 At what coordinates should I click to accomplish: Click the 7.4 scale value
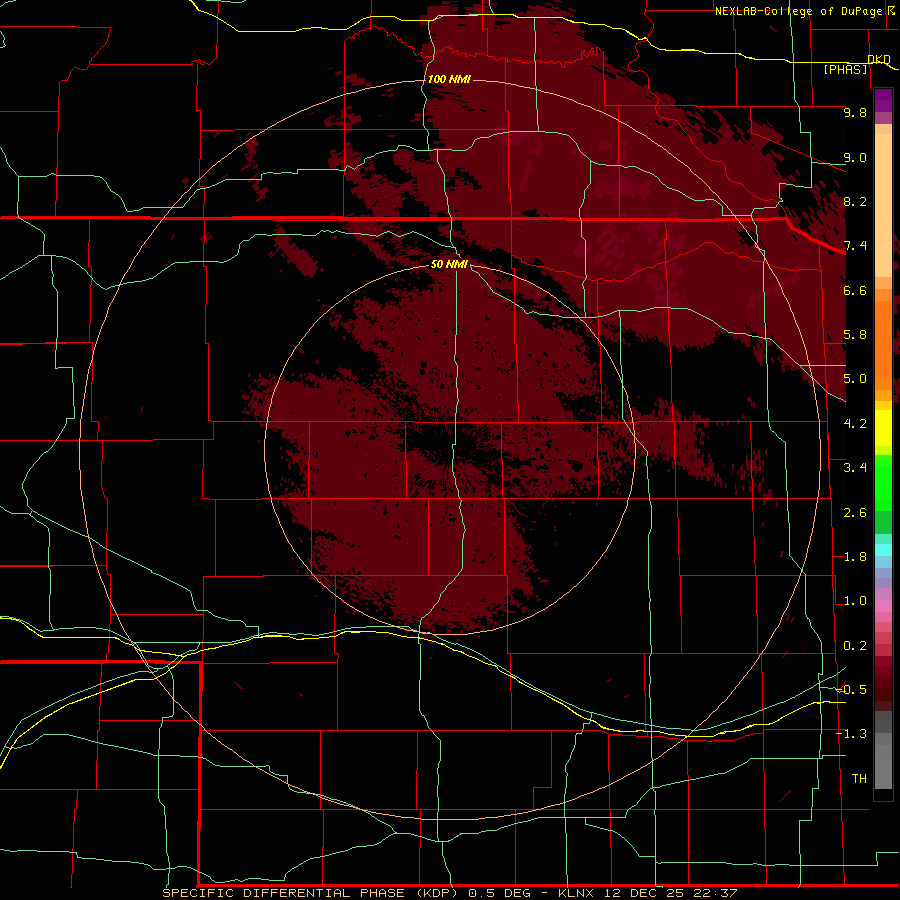tap(855, 246)
